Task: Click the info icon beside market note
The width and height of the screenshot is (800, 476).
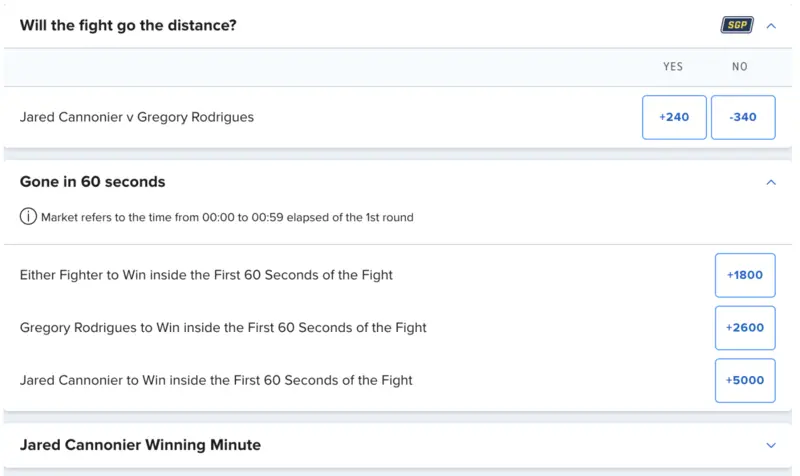Action: [x=28, y=216]
